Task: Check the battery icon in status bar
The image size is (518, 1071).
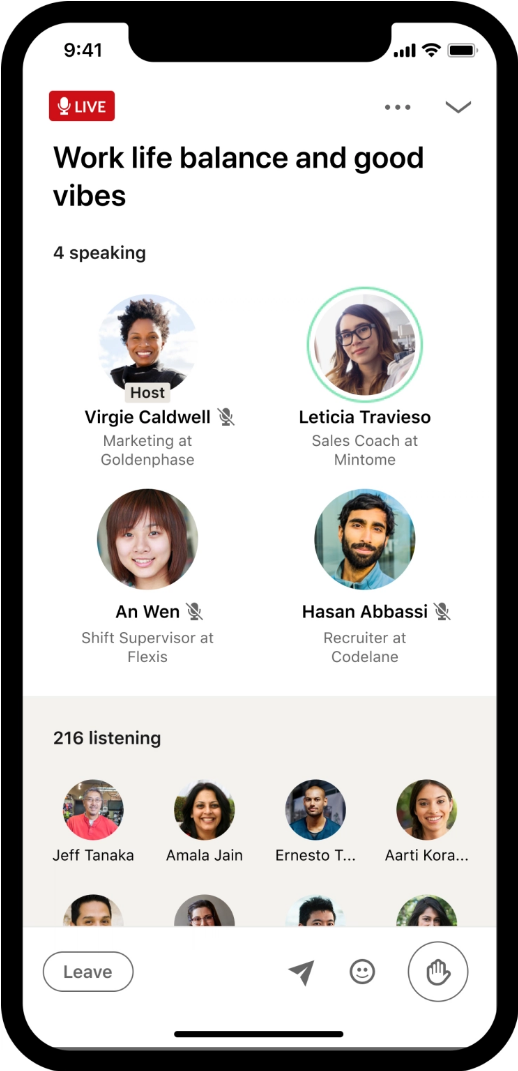Action: pyautogui.click(x=463, y=51)
